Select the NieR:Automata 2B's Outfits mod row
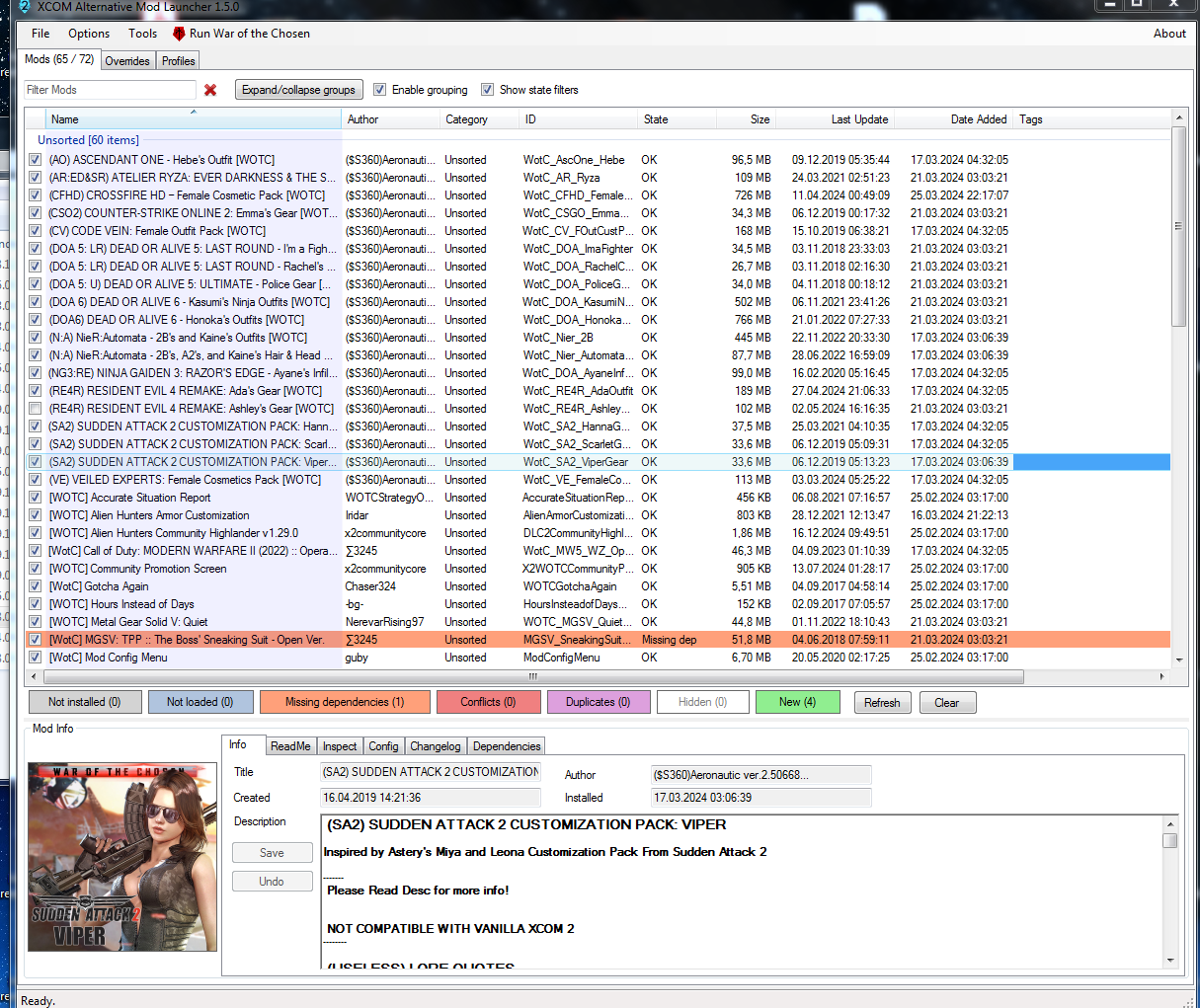Screen dimensions: 1200x1008 point(598,338)
